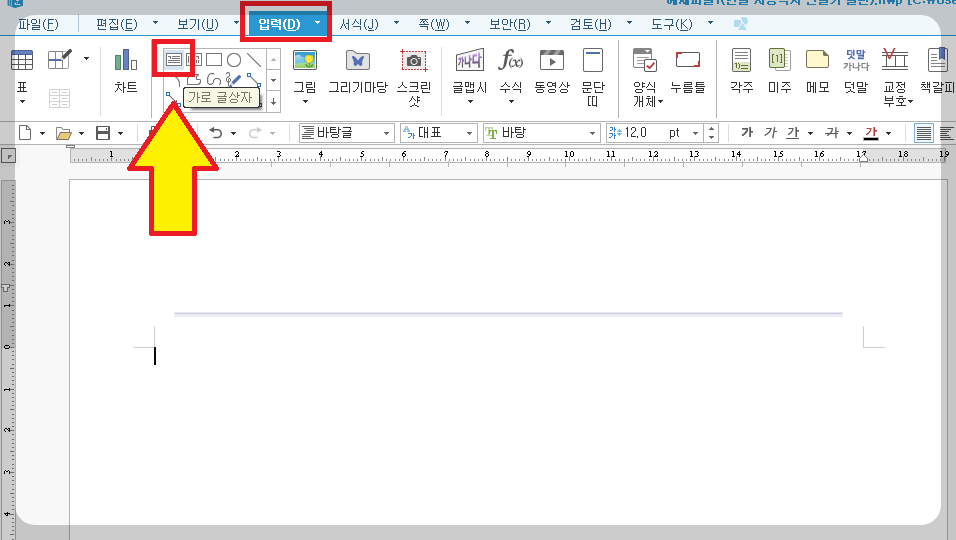Open the 서식(J) menu
The height and width of the screenshot is (540, 956).
pos(359,24)
